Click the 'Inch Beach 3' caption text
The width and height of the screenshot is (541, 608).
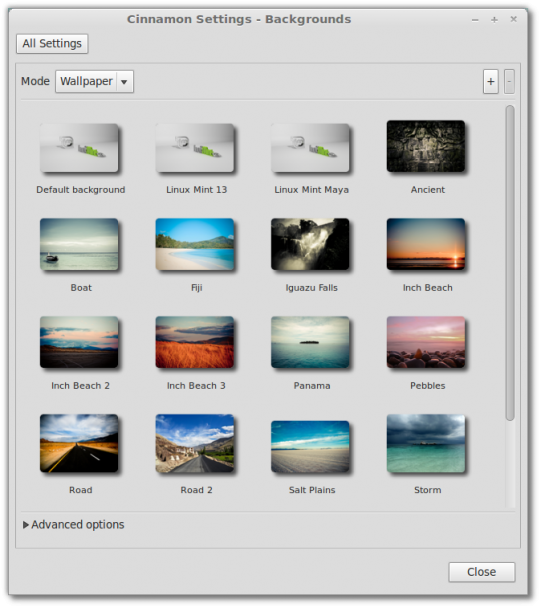(196, 386)
